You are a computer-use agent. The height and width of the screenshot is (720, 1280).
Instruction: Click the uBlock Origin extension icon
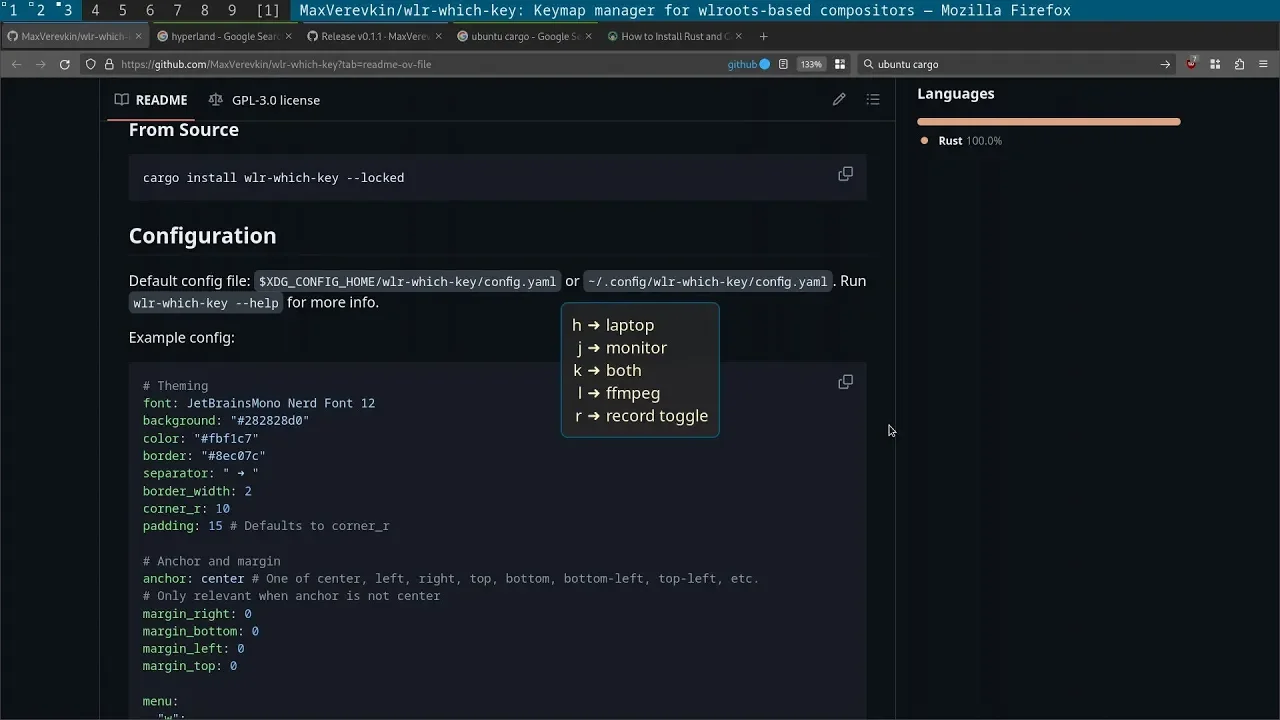(x=1191, y=64)
